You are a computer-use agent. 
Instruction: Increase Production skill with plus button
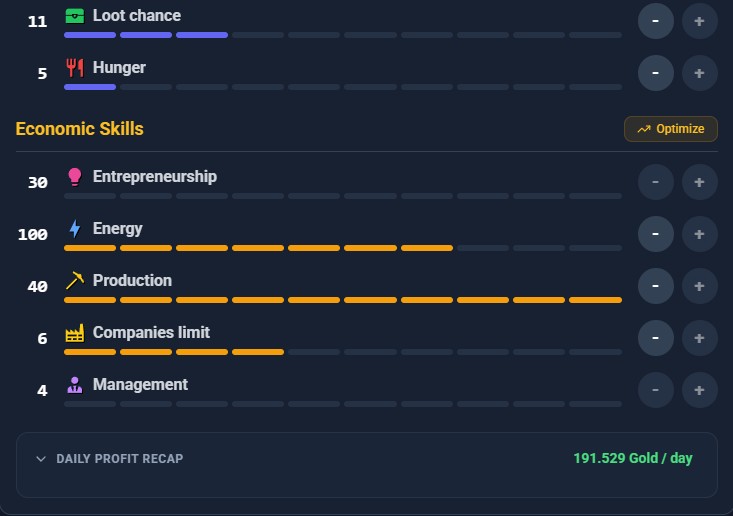coord(699,286)
